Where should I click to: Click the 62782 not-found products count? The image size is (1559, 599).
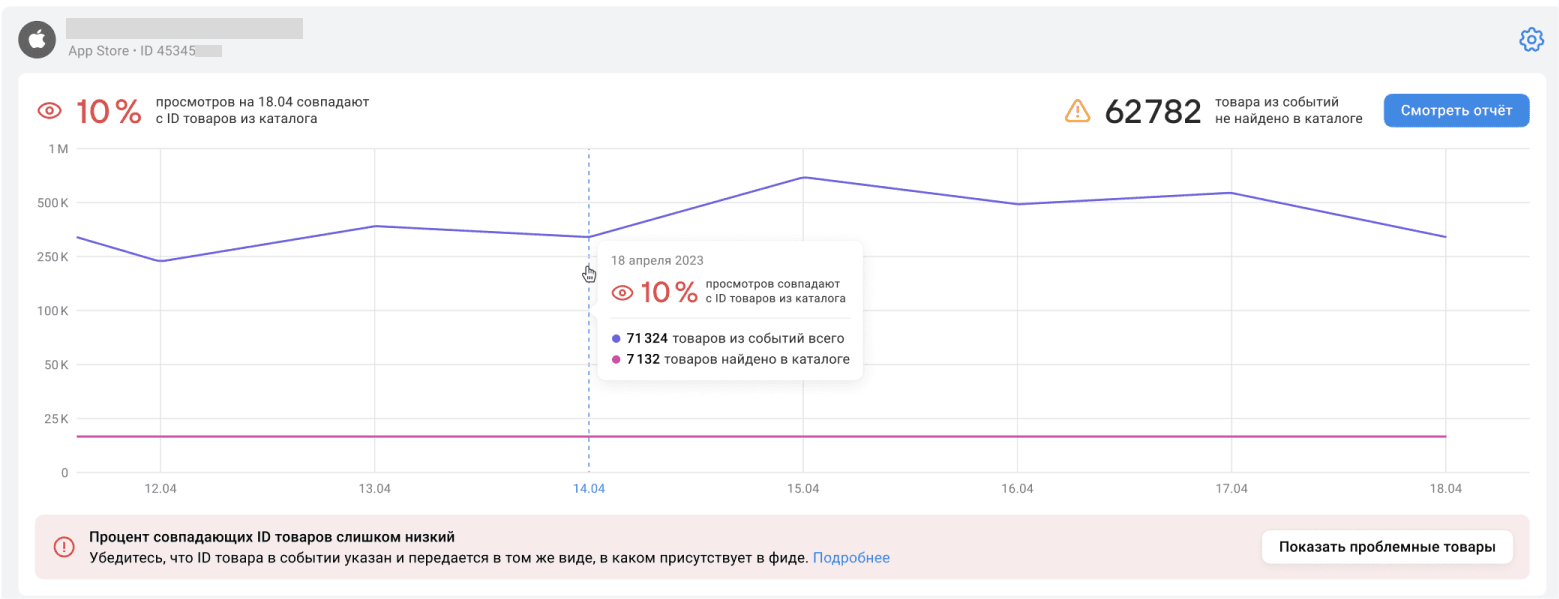tap(1152, 112)
